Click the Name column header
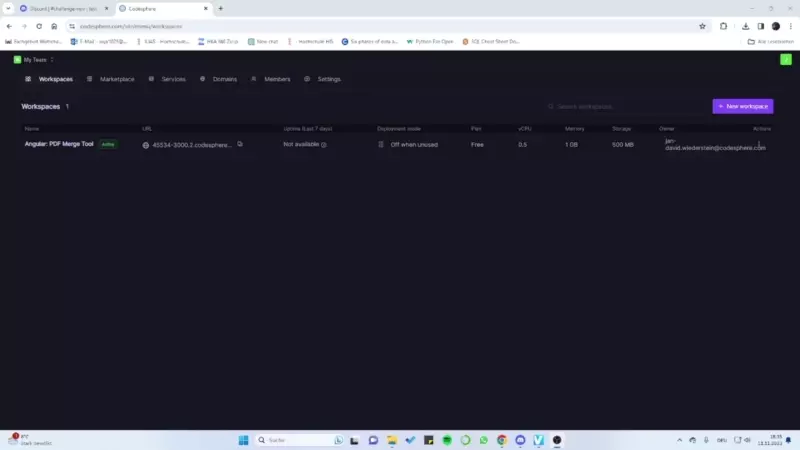 coord(32,129)
